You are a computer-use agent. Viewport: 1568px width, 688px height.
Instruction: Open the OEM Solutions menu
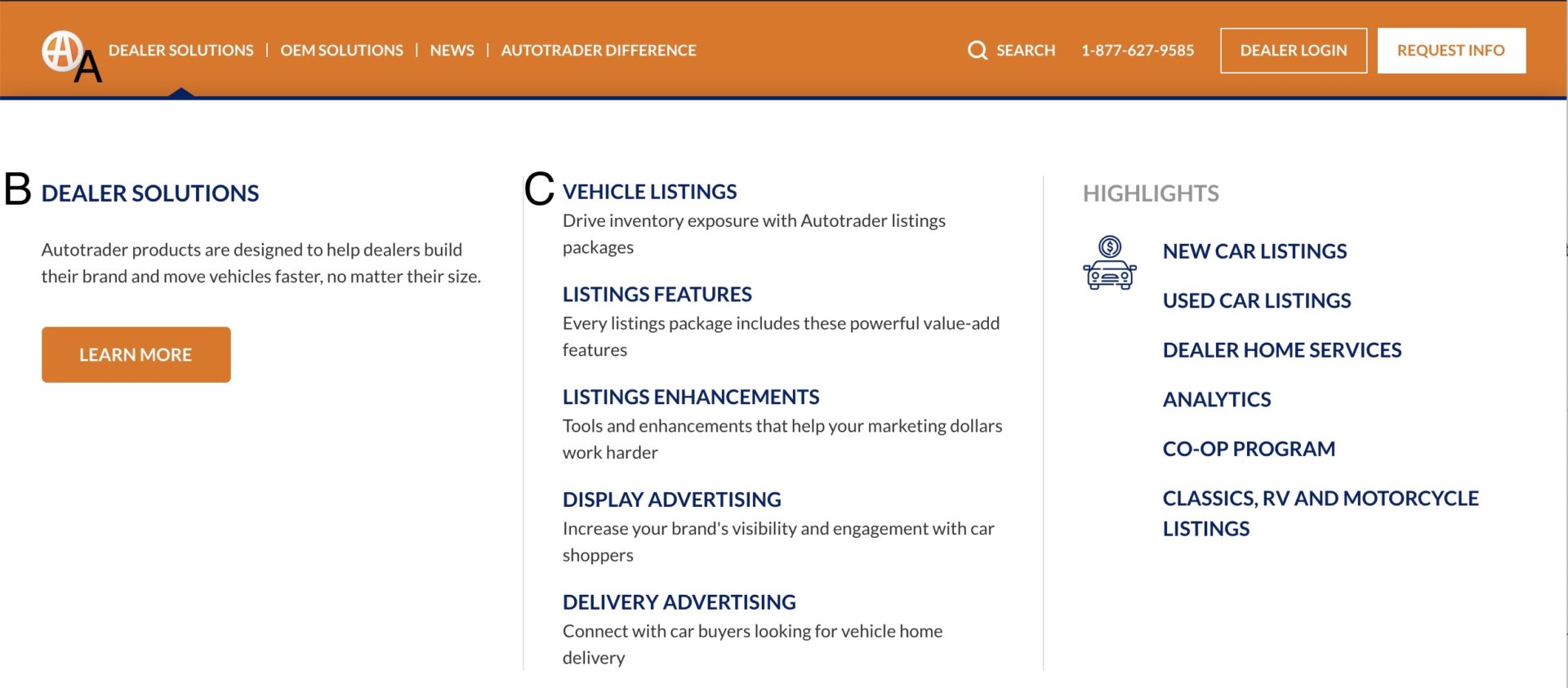(341, 51)
